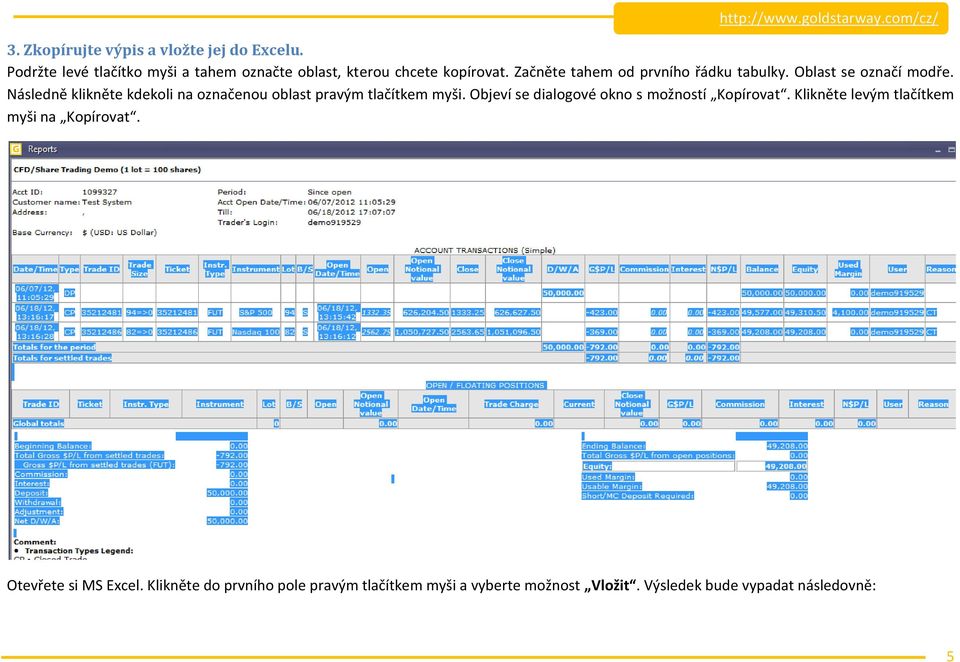Open the goldstarway.com/cz link
960x662 pixels.
tap(828, 18)
